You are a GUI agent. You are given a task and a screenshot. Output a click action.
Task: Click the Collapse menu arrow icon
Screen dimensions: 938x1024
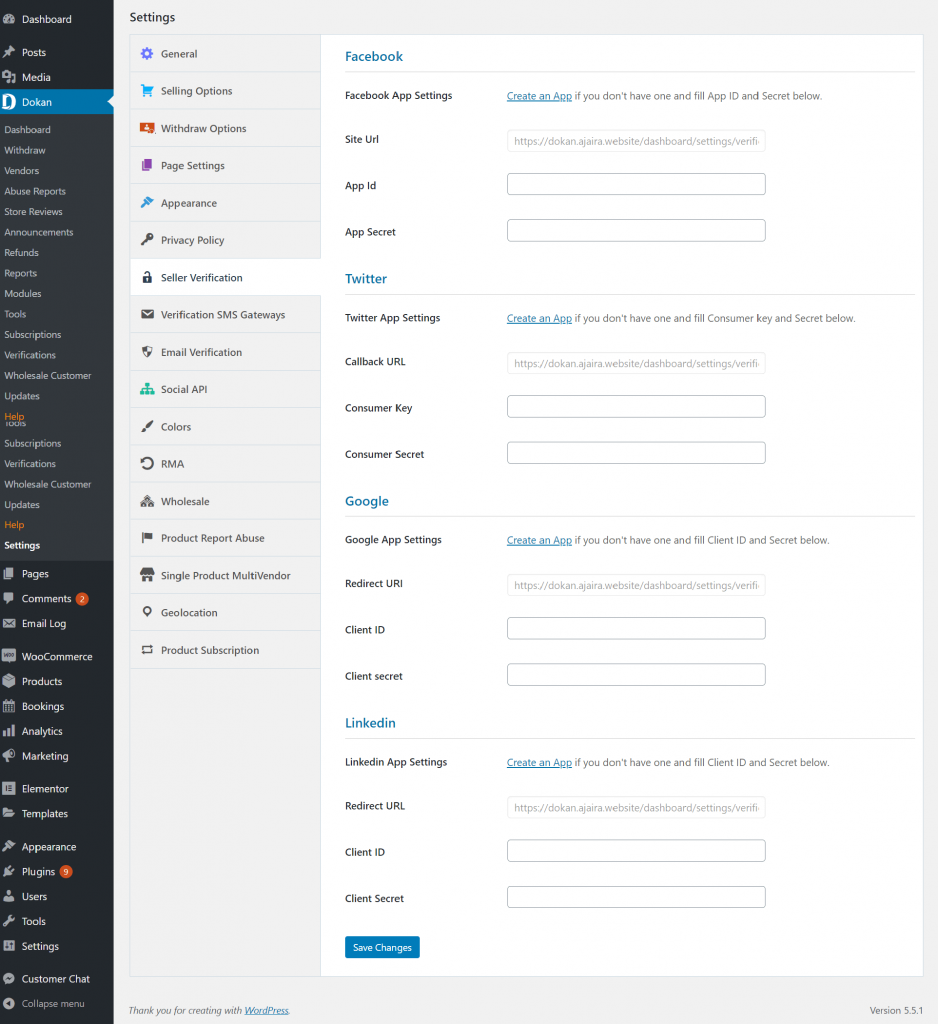click(x=8, y=1004)
